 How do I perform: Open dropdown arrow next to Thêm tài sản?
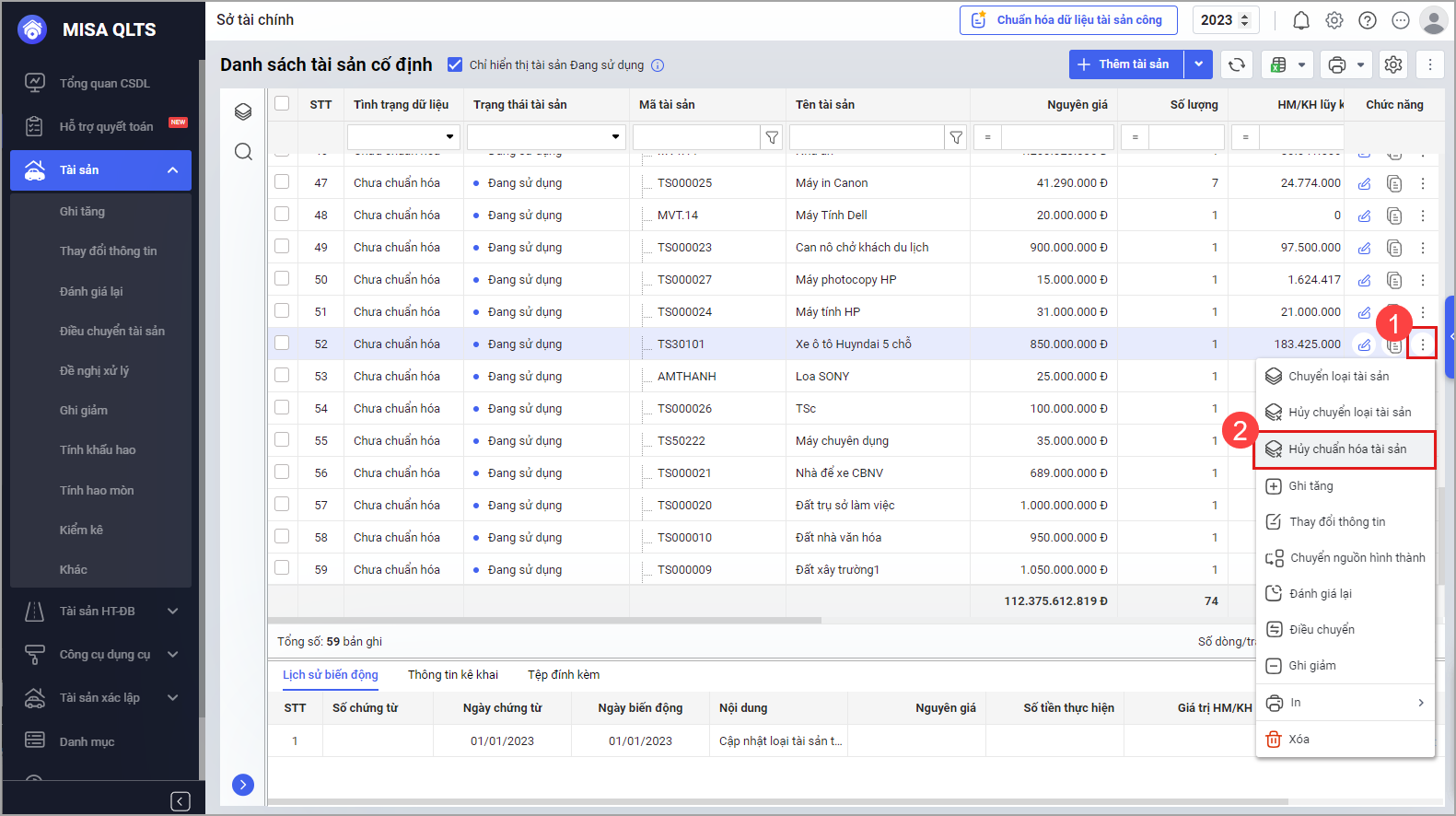[x=1198, y=64]
